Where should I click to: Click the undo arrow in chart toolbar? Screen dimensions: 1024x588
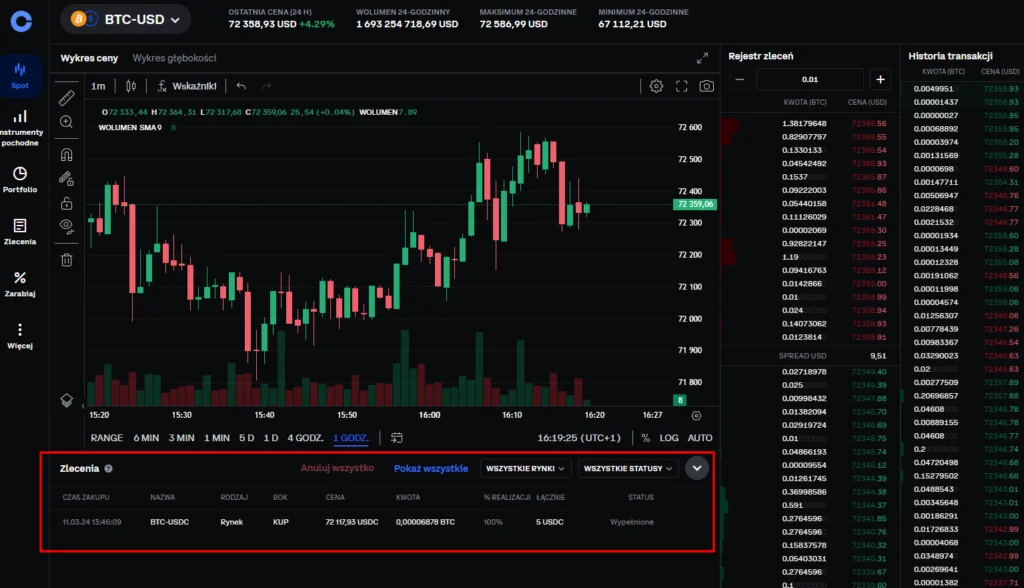pyautogui.click(x=241, y=86)
